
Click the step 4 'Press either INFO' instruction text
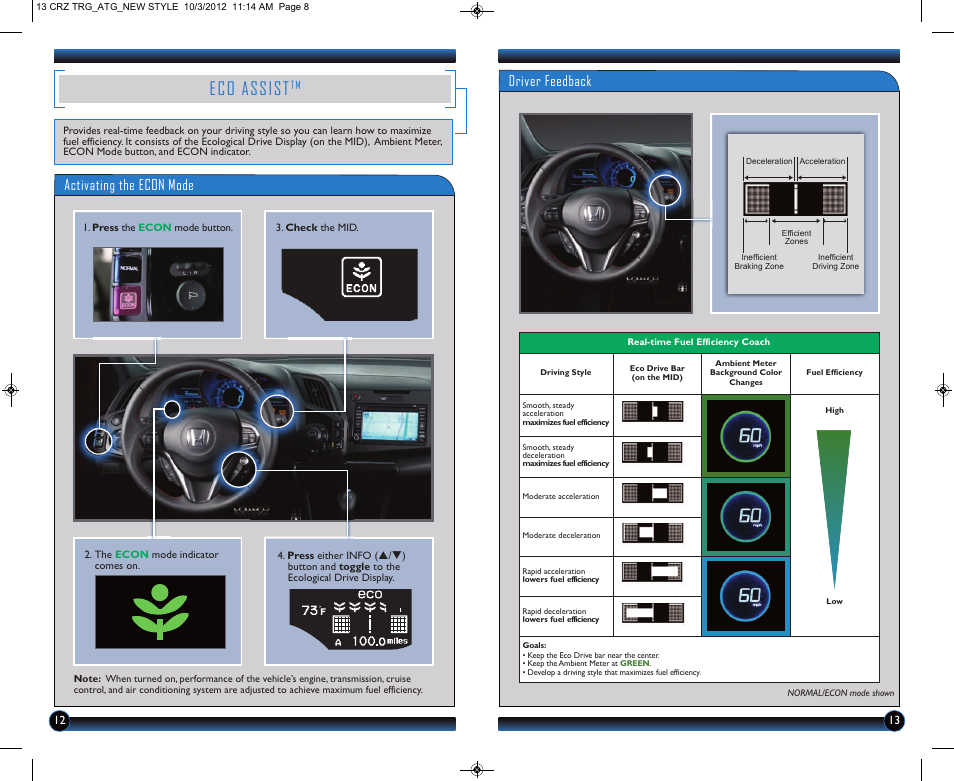tap(341, 566)
